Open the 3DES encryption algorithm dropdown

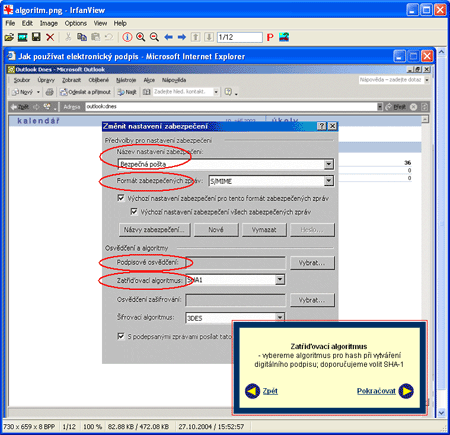280,317
